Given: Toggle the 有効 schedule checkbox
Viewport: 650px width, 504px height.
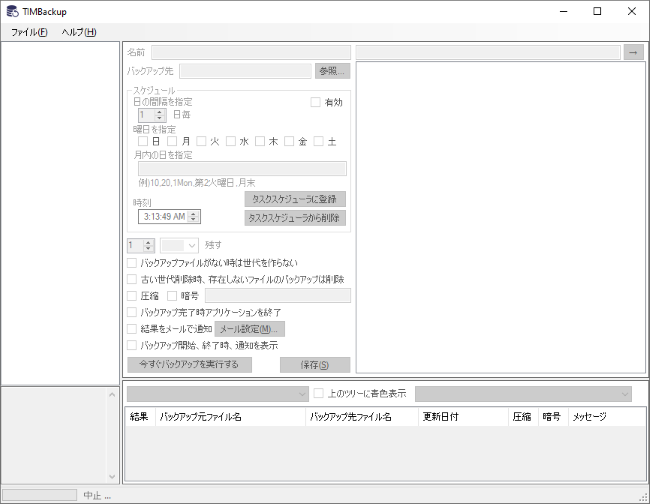Looking at the screenshot, I should point(315,102).
